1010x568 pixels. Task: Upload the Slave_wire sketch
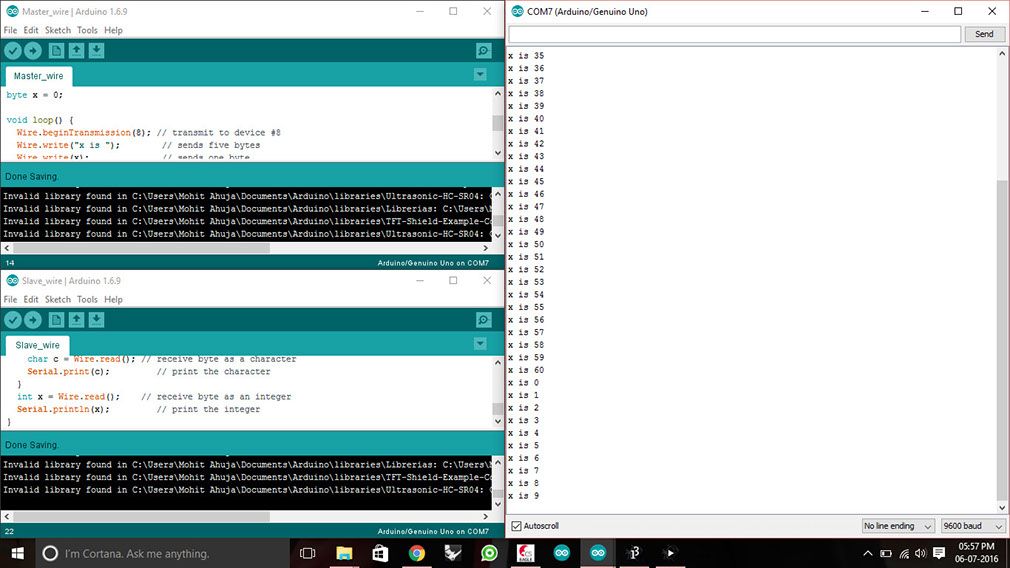(x=33, y=320)
